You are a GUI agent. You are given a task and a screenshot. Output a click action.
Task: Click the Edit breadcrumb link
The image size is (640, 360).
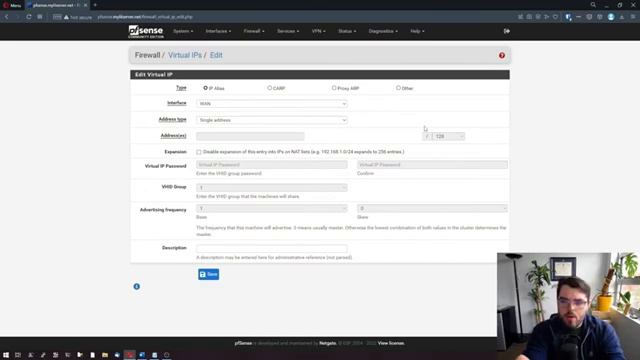(x=216, y=55)
